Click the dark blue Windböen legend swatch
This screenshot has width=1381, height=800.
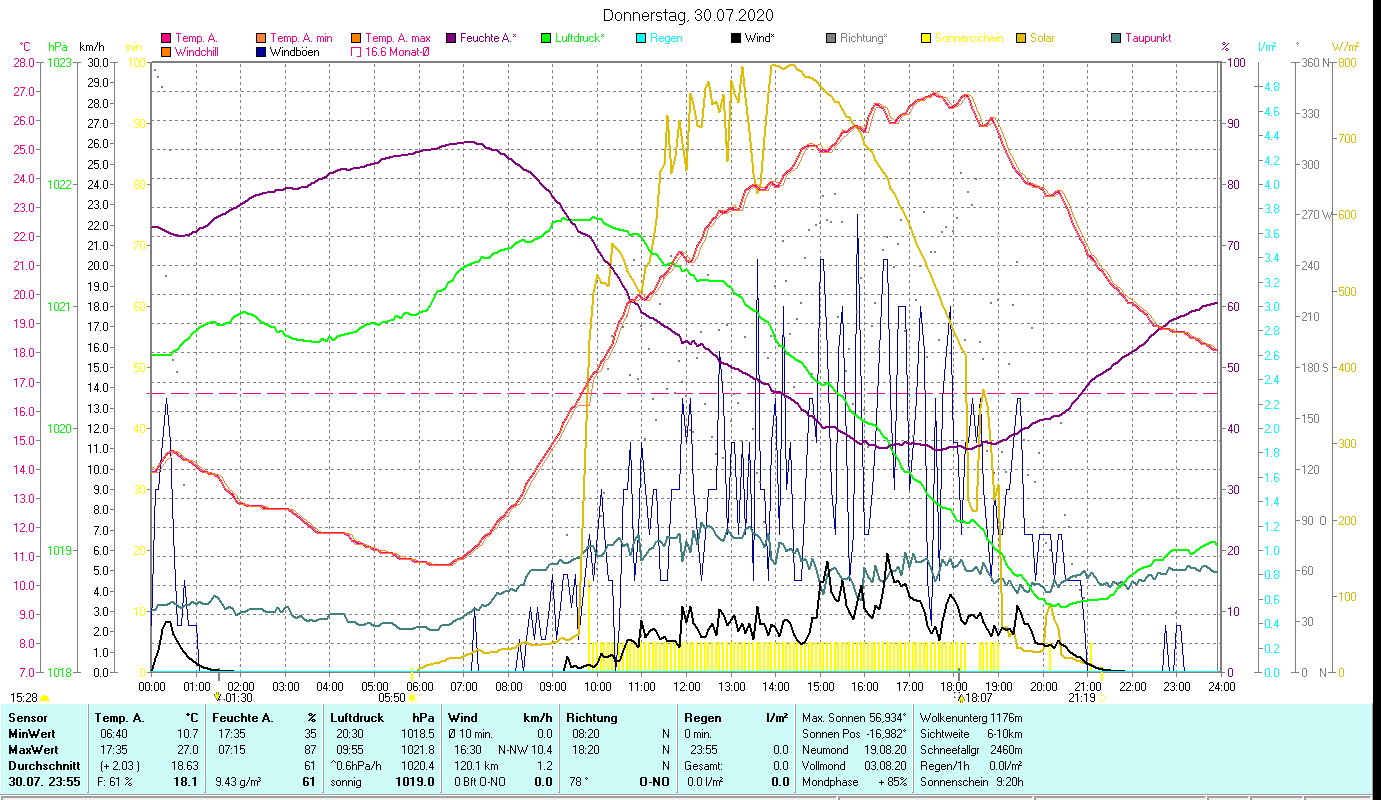point(261,52)
